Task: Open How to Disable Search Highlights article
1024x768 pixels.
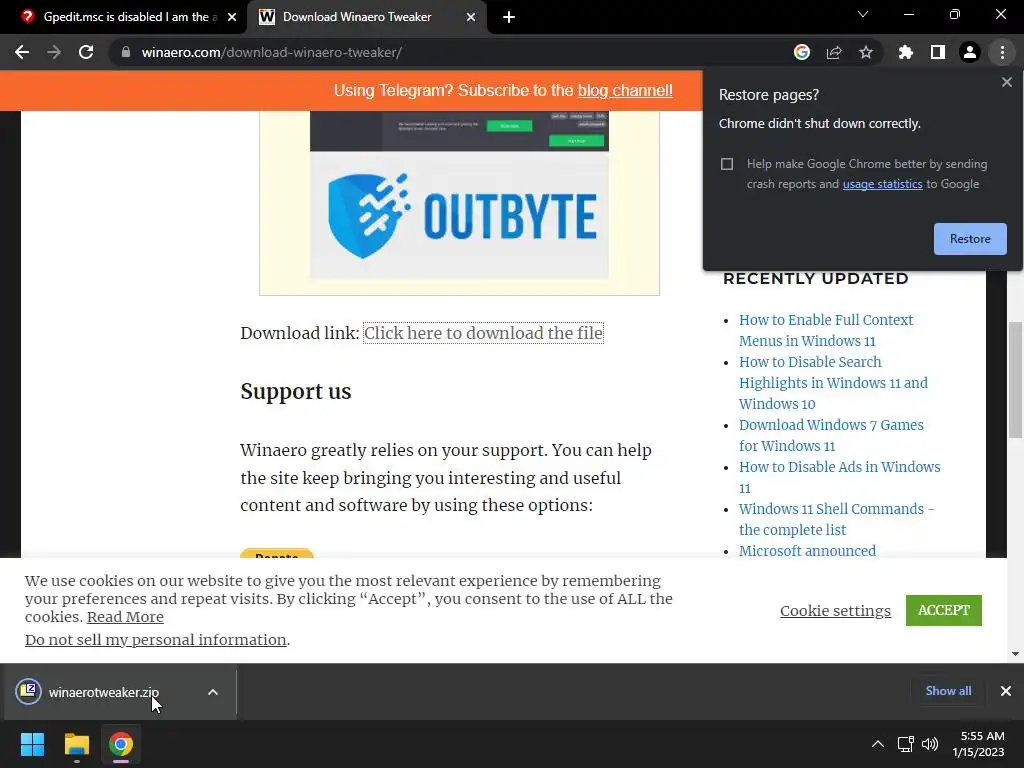Action: 833,383
